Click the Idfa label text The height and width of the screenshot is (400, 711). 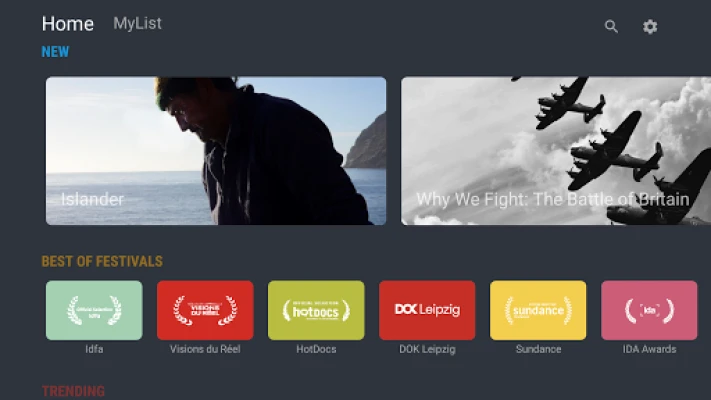94,349
